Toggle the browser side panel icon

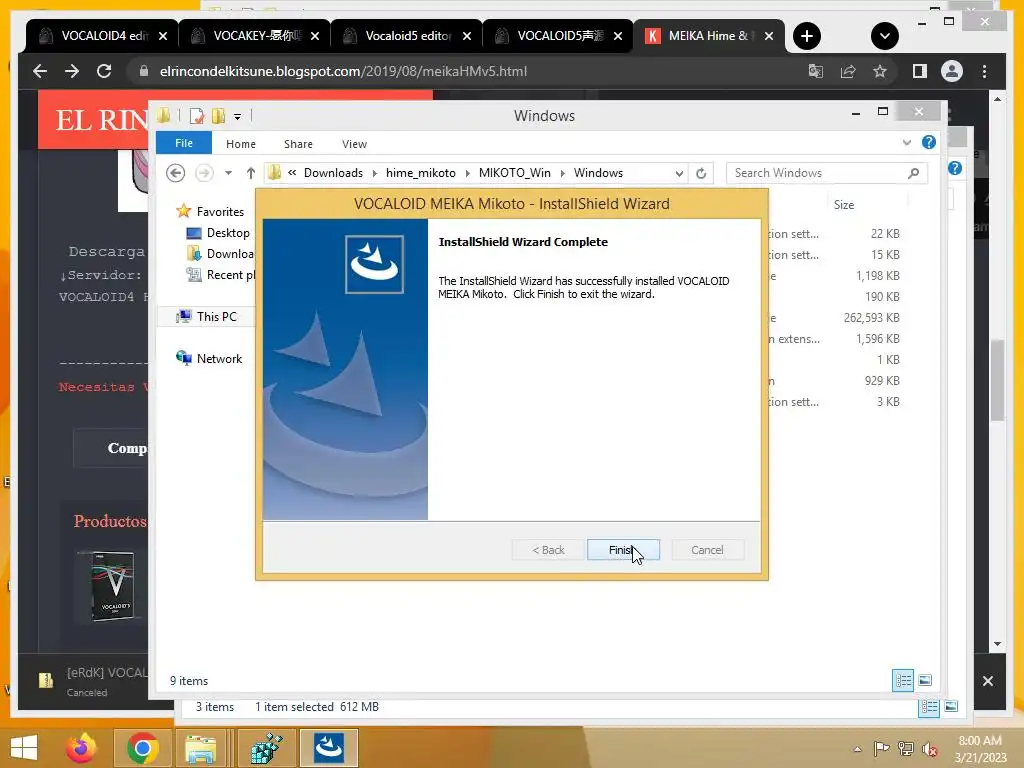click(x=920, y=71)
